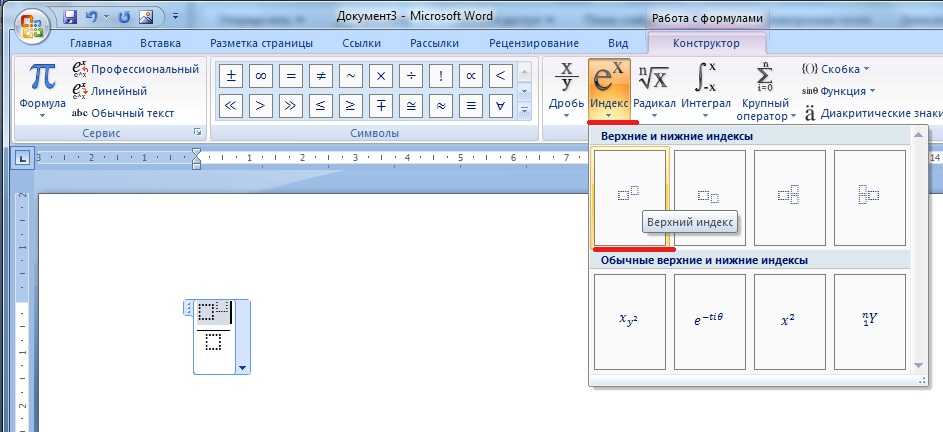Insert the division sign symbol
Viewport: 943px width, 432px height.
click(x=410, y=76)
